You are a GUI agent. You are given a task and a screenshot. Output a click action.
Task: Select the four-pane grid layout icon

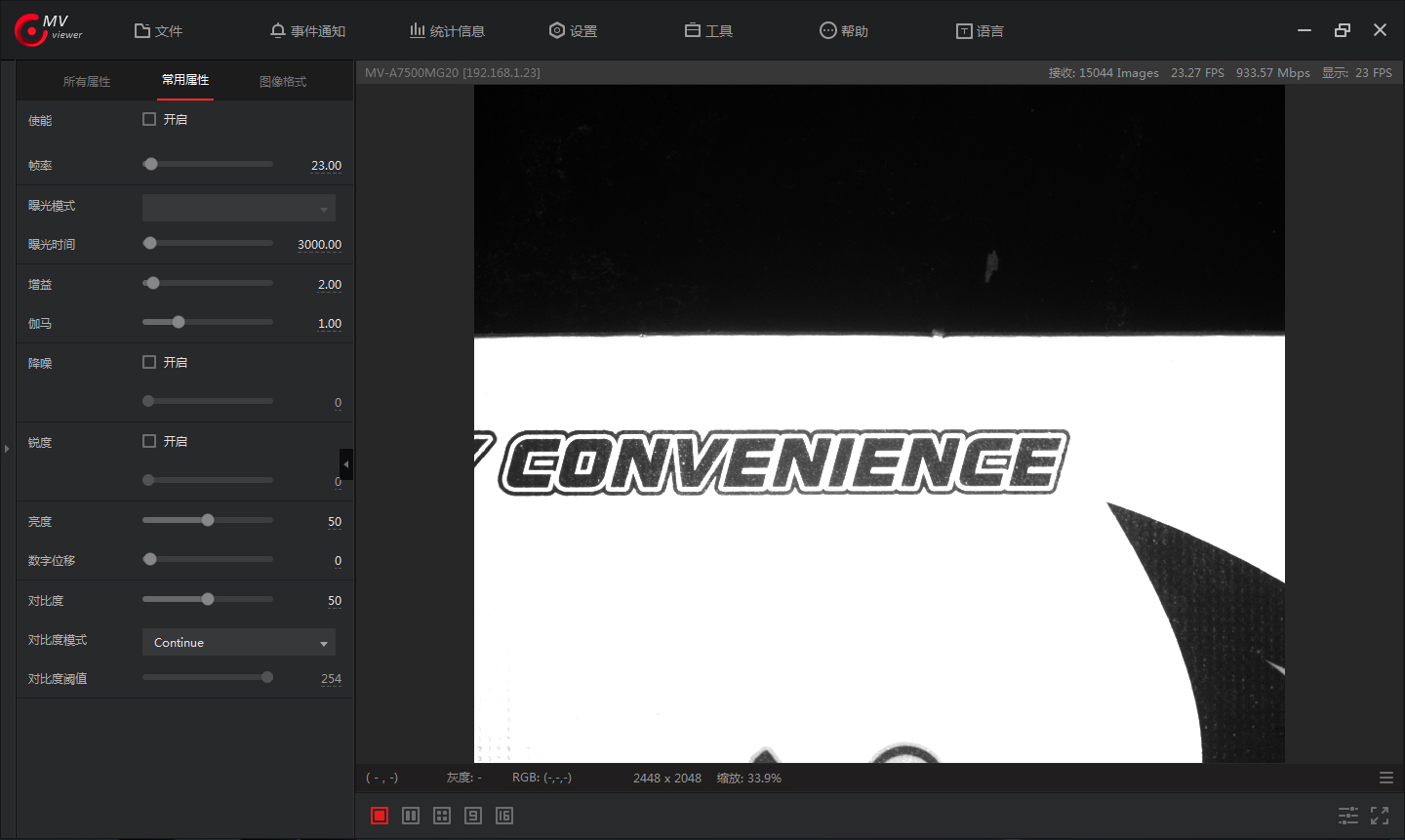(x=442, y=816)
